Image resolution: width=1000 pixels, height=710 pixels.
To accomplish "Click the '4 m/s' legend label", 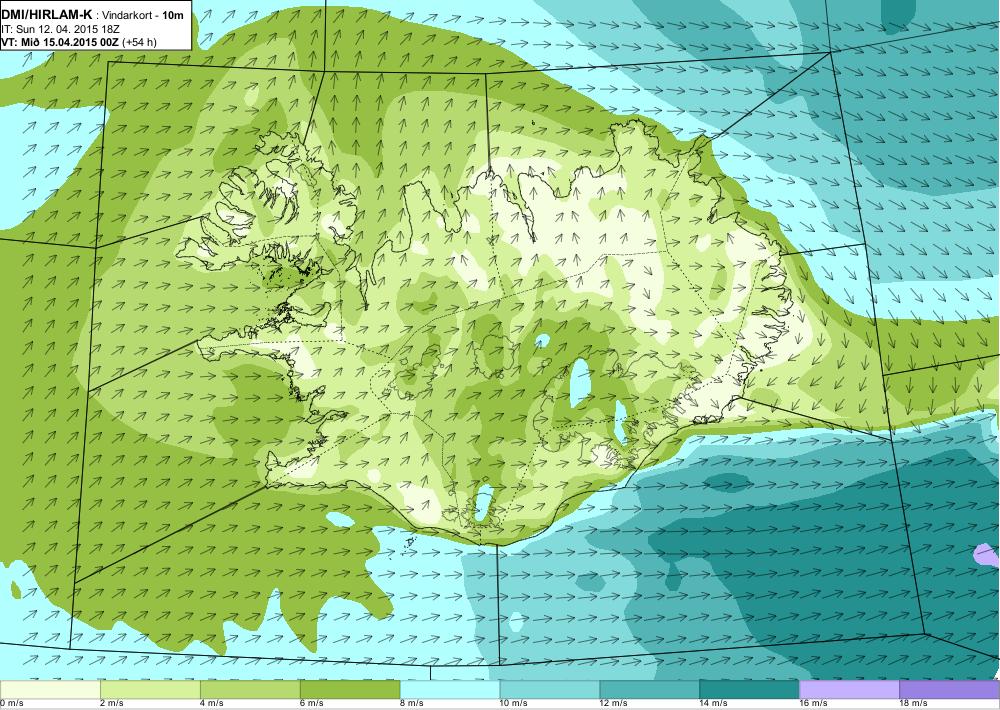I will click(212, 703).
